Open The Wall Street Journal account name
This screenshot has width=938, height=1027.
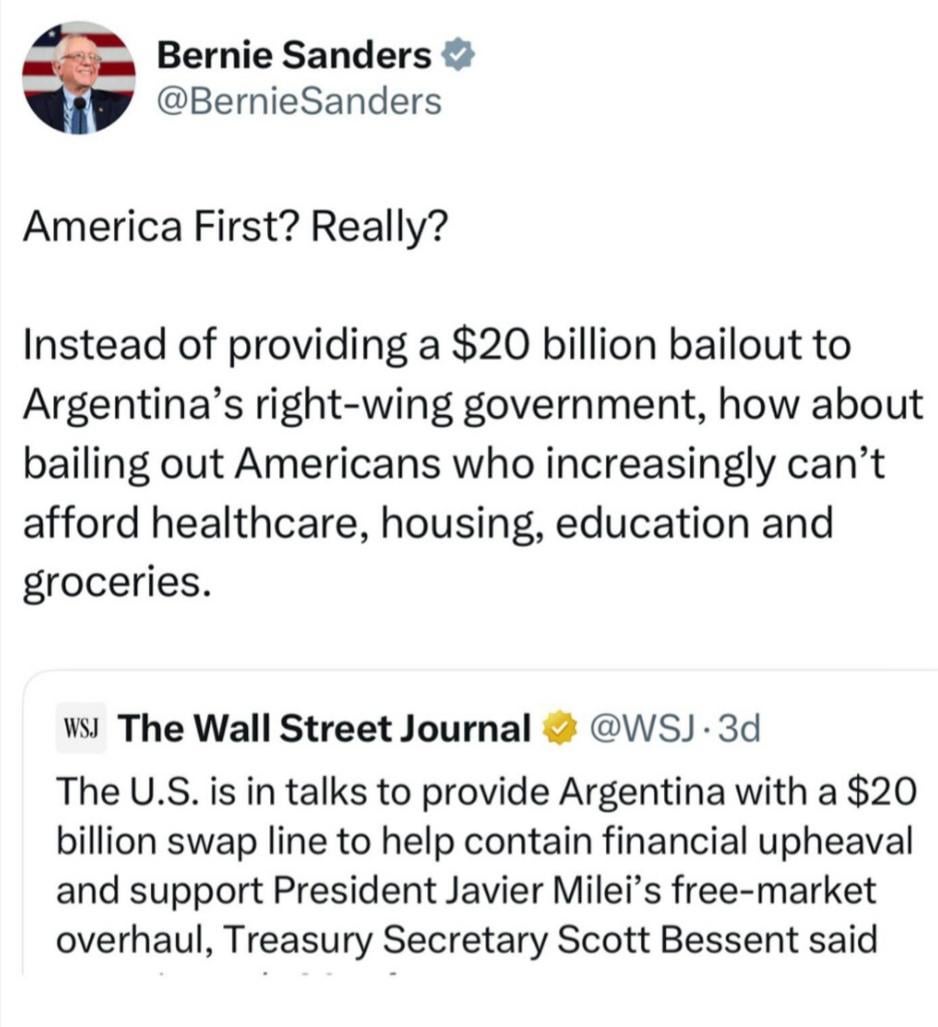click(324, 728)
